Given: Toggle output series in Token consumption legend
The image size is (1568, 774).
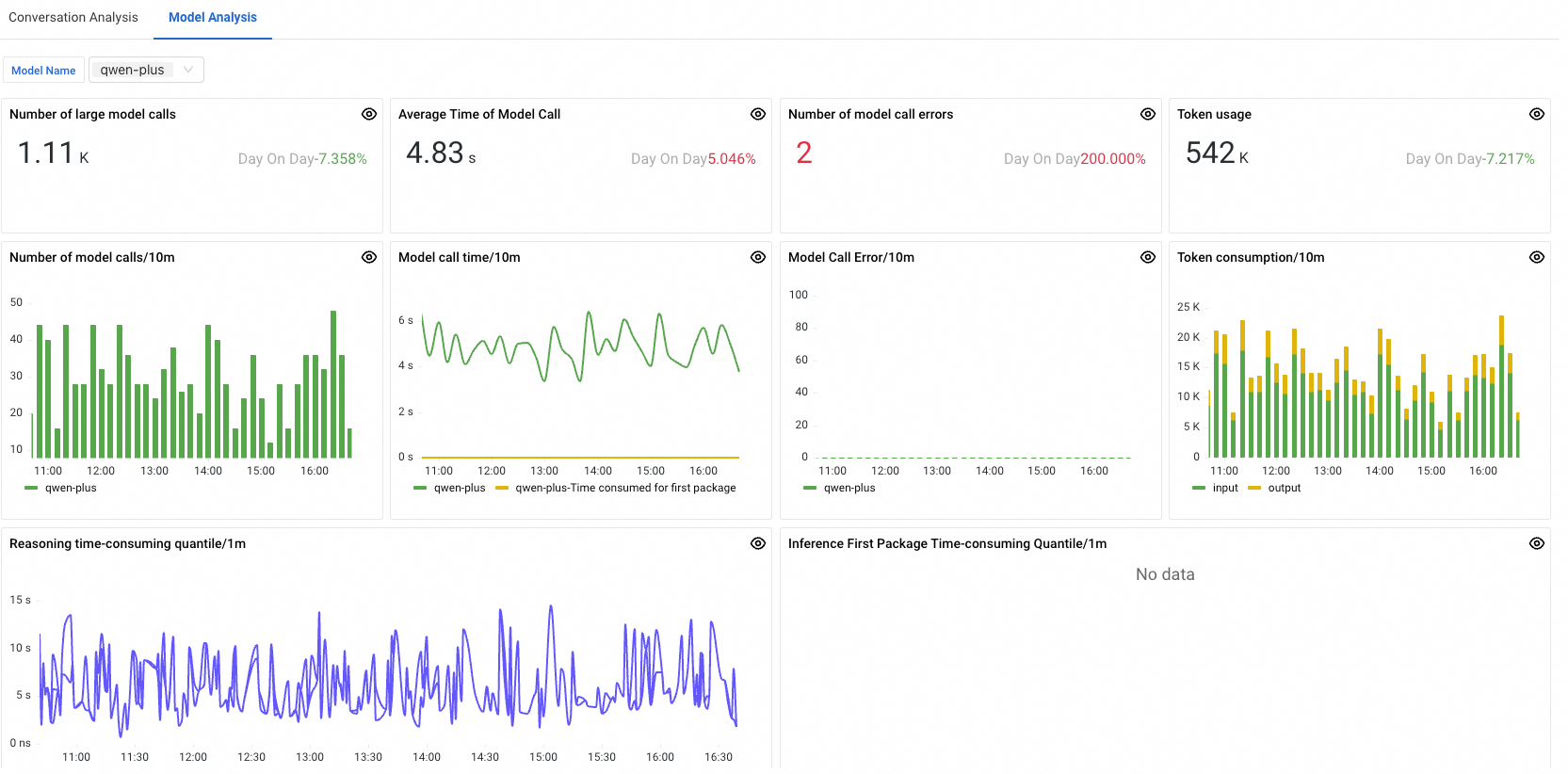Looking at the screenshot, I should tap(1284, 488).
